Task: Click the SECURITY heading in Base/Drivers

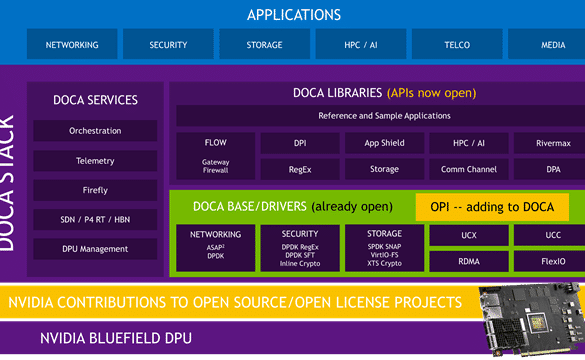Action: (x=300, y=234)
